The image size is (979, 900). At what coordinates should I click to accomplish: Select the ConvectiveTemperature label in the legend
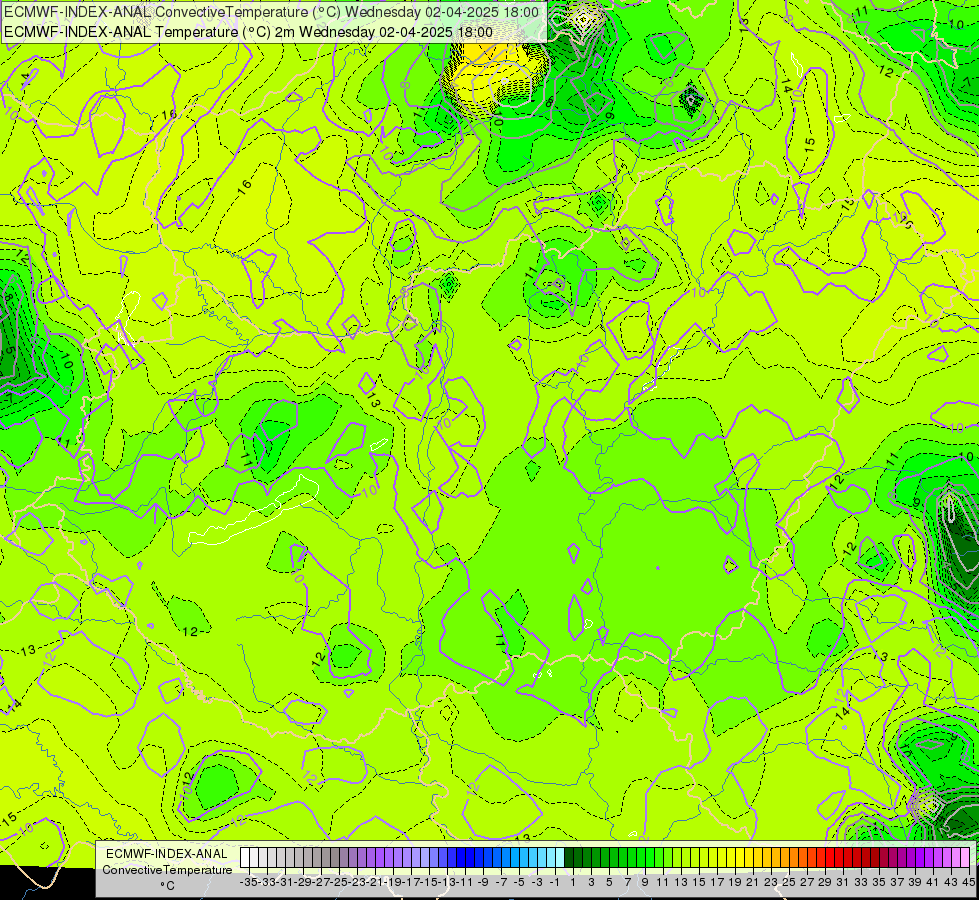(167, 869)
